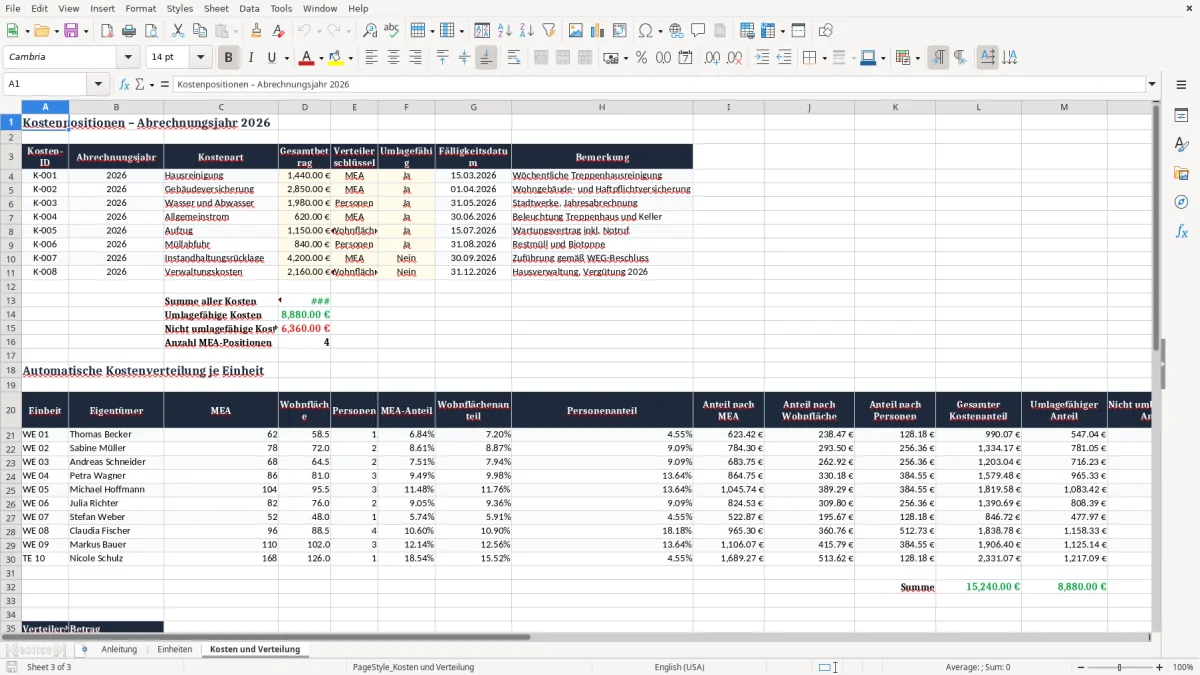Insert a comment

[698, 31]
